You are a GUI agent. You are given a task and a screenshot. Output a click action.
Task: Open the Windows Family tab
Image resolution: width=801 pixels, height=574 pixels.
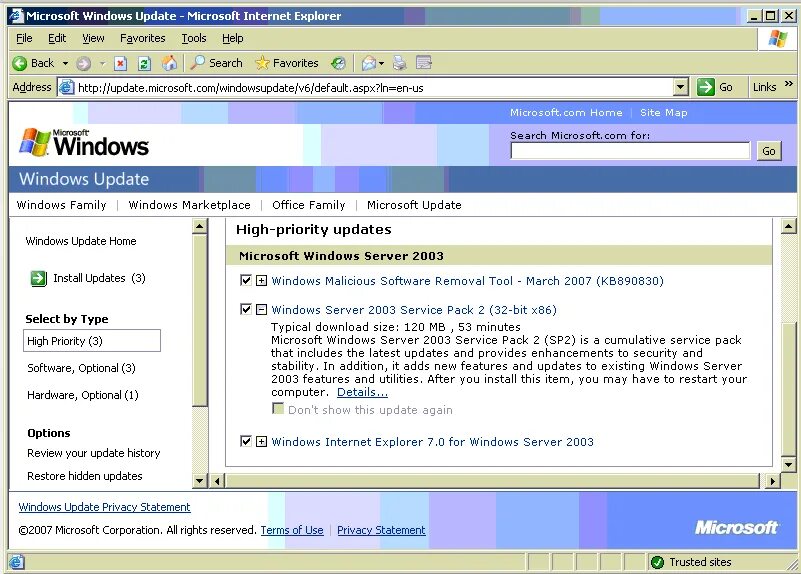tap(61, 205)
